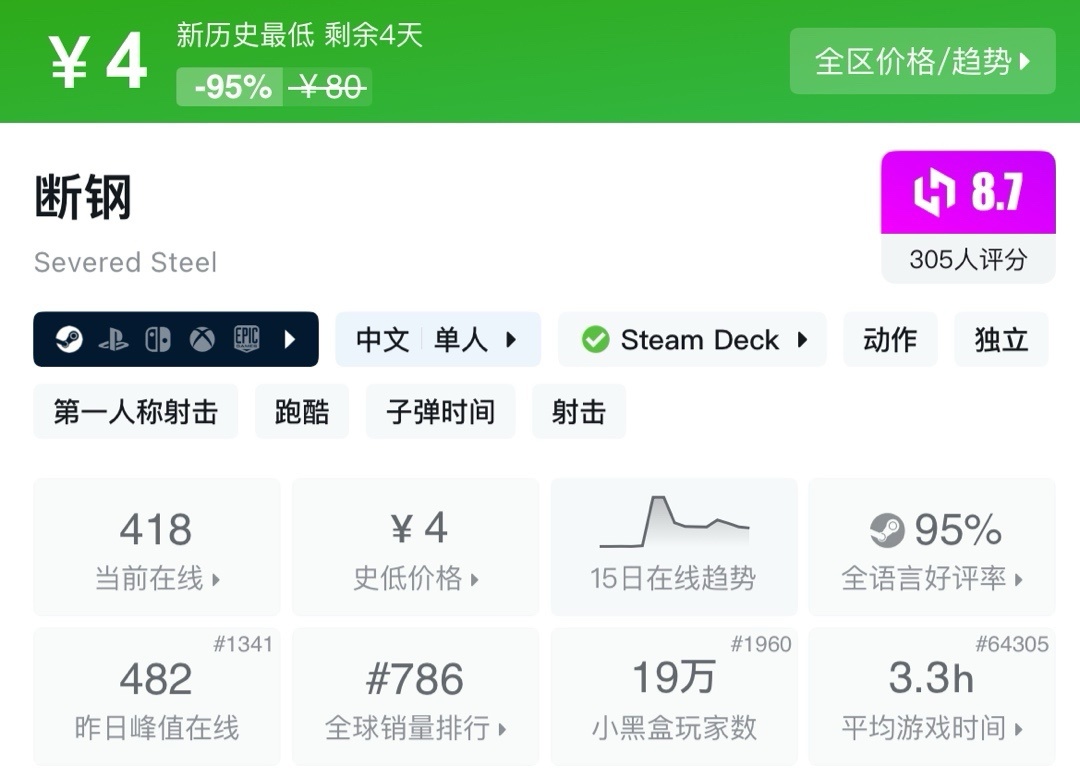
Task: Click the Xbox platform icon
Action: pyautogui.click(x=202, y=340)
